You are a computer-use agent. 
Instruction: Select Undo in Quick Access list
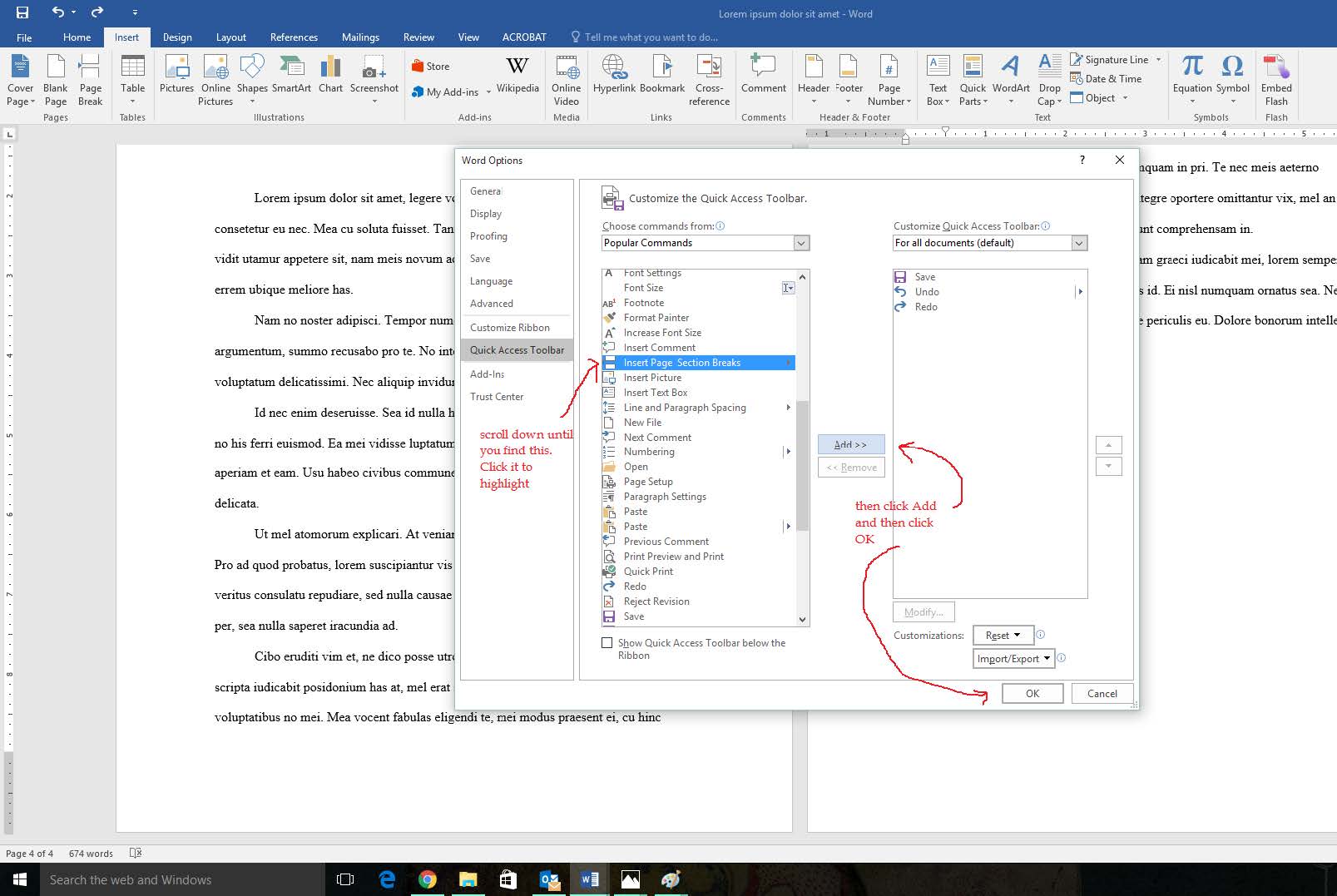[989, 292]
